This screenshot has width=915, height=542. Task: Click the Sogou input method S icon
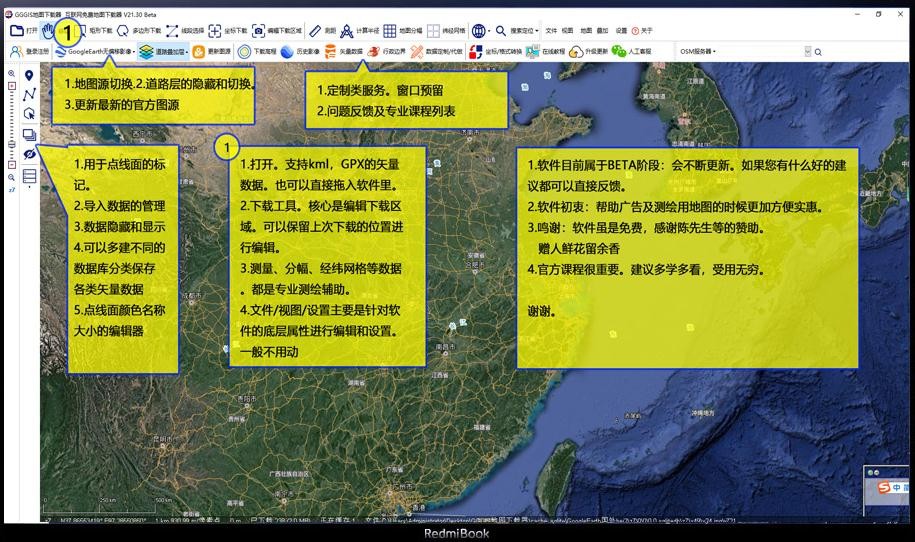tap(885, 487)
